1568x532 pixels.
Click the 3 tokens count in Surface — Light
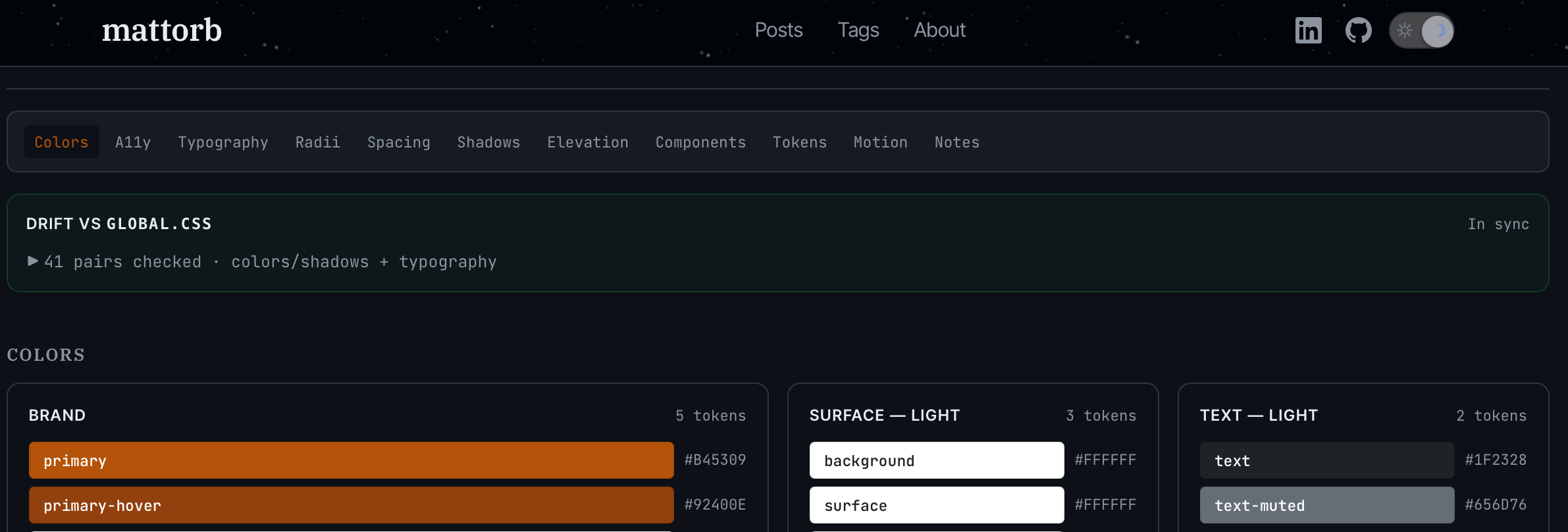pos(1101,415)
